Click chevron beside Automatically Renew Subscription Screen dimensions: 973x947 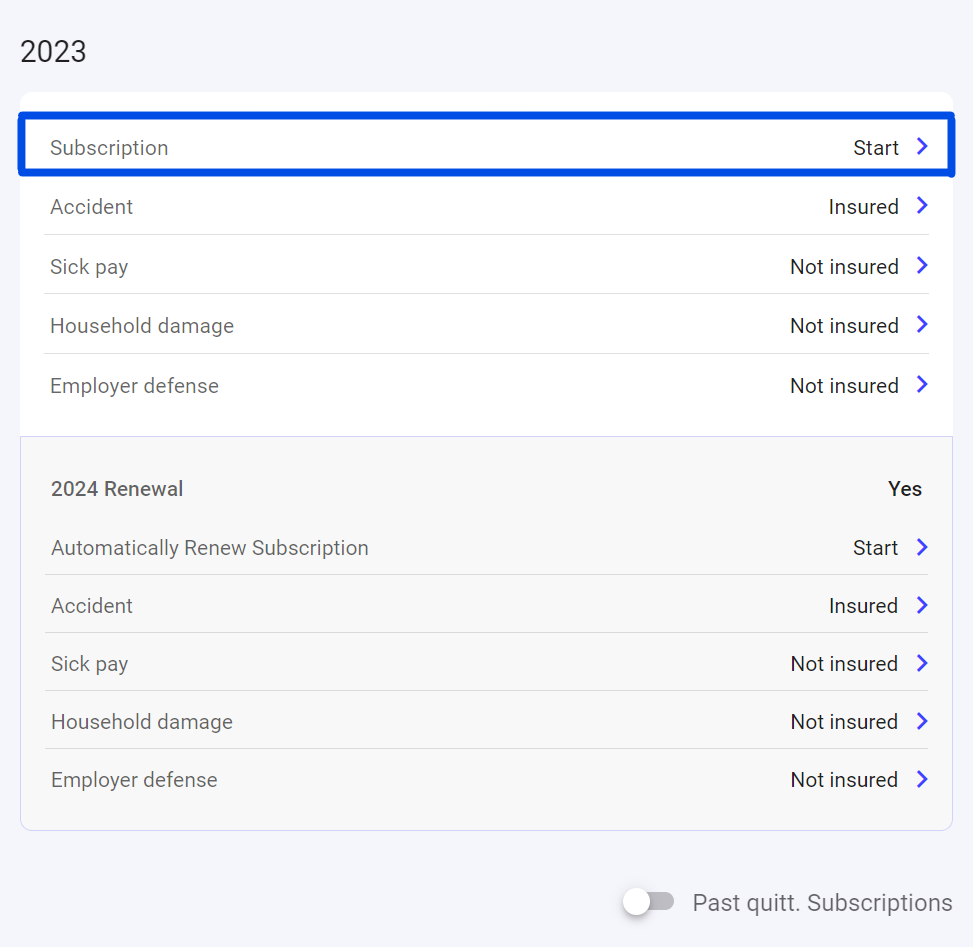point(922,547)
